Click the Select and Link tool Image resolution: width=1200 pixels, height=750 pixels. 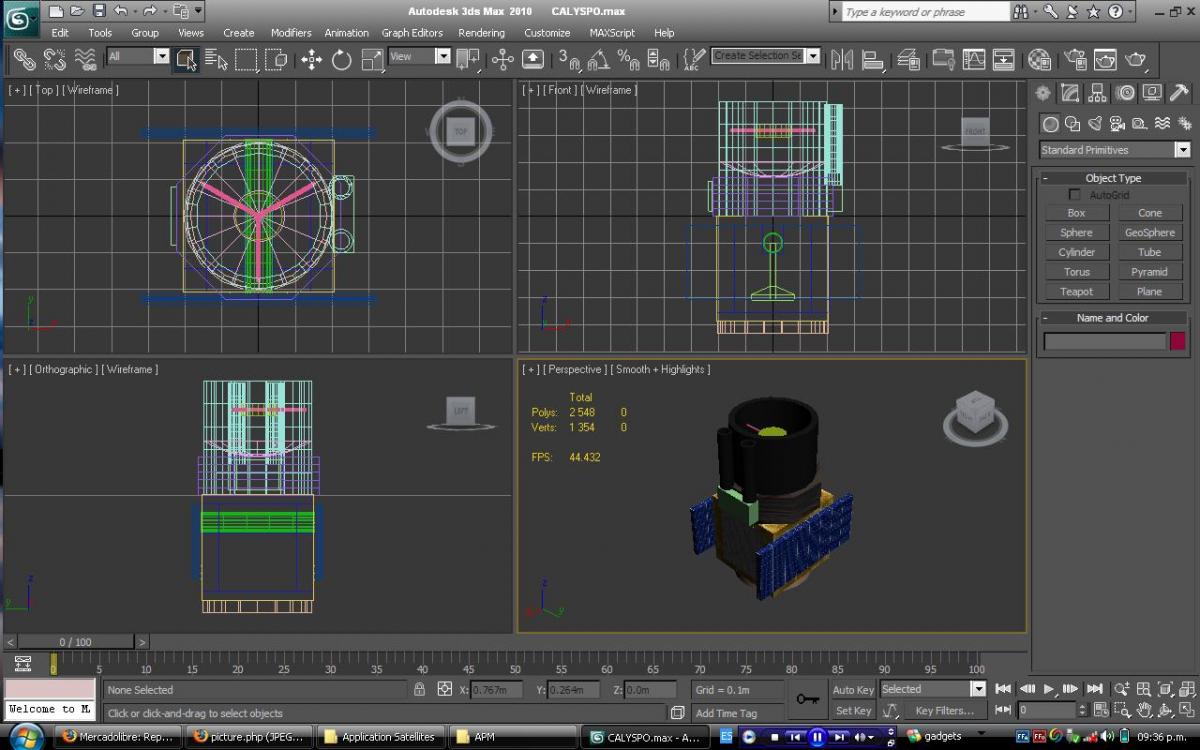24,59
